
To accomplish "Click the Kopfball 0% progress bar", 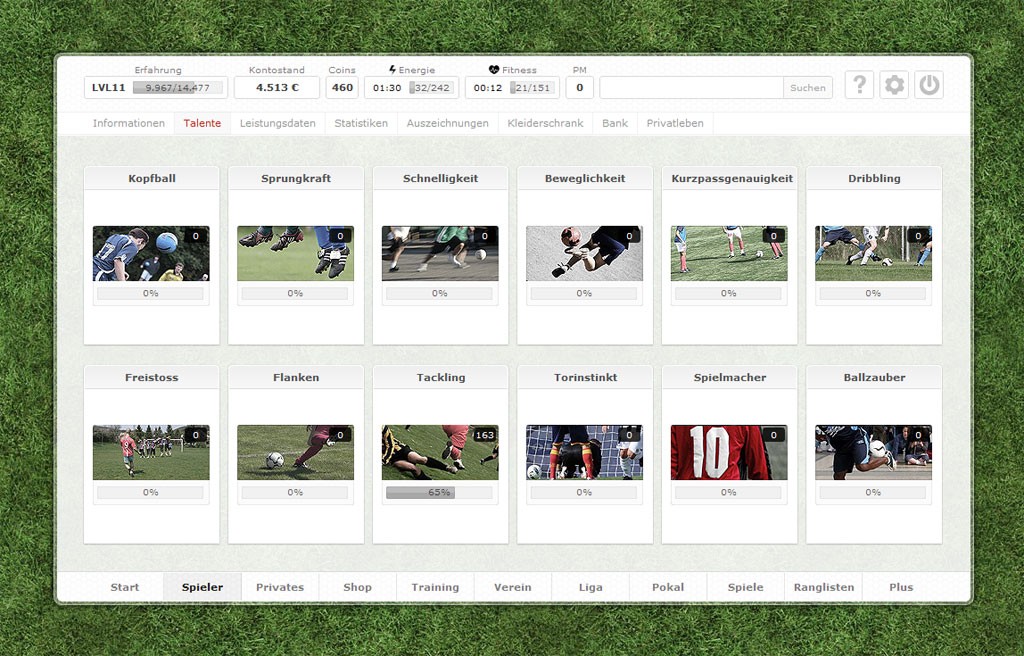I will coord(151,293).
